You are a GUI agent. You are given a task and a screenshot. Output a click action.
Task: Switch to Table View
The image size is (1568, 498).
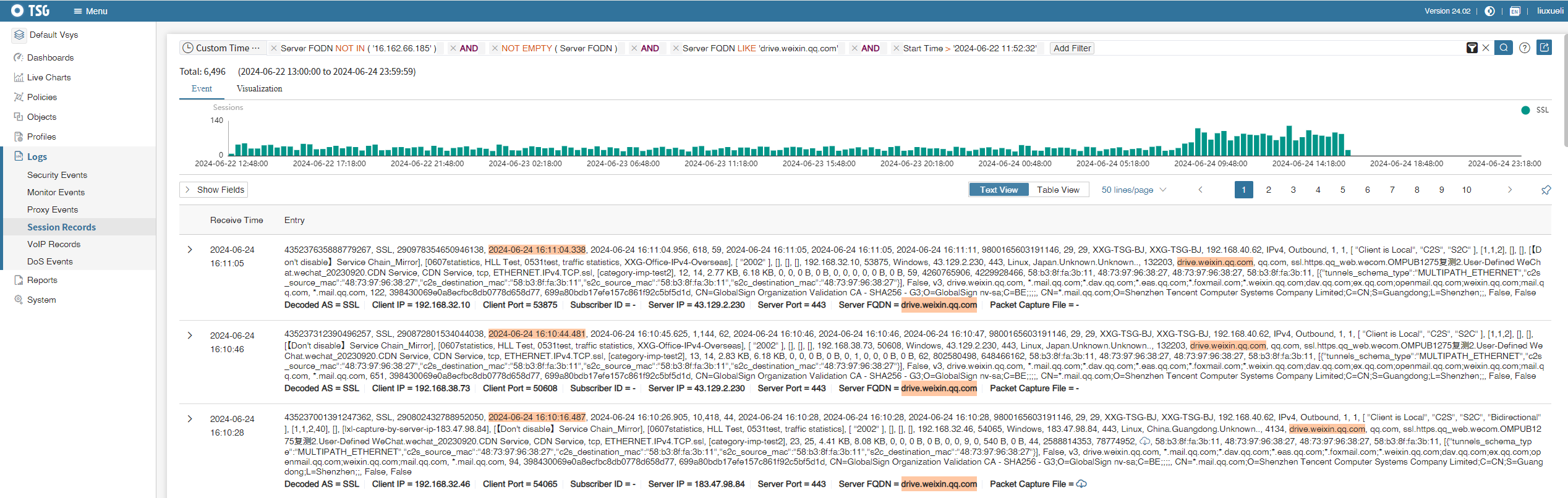[x=1058, y=190]
